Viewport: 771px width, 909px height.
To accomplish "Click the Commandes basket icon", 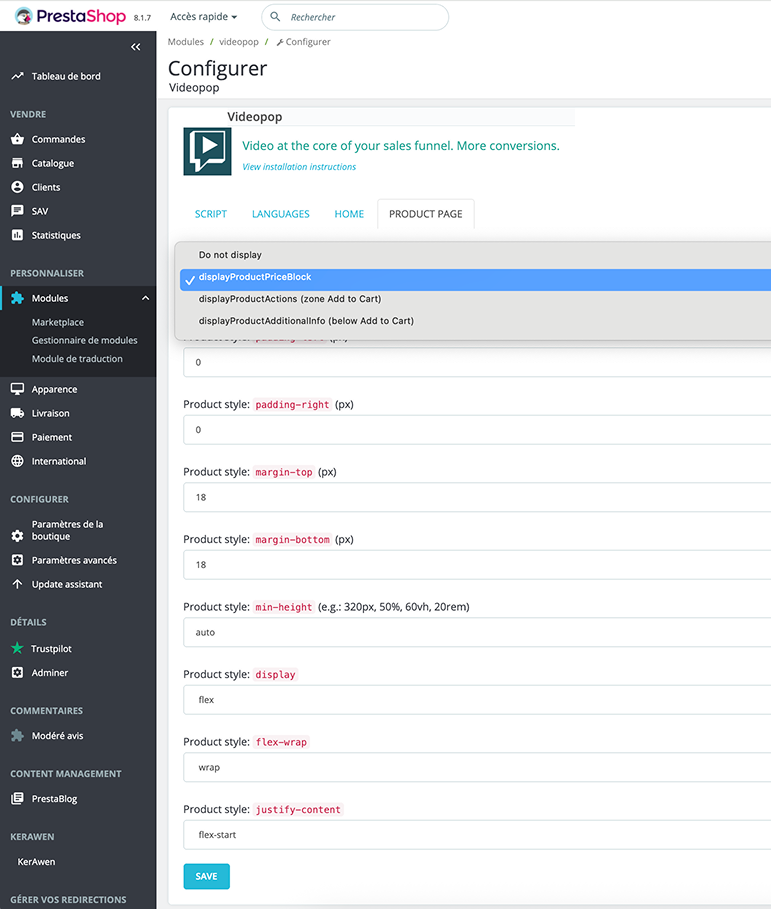I will pos(17,139).
